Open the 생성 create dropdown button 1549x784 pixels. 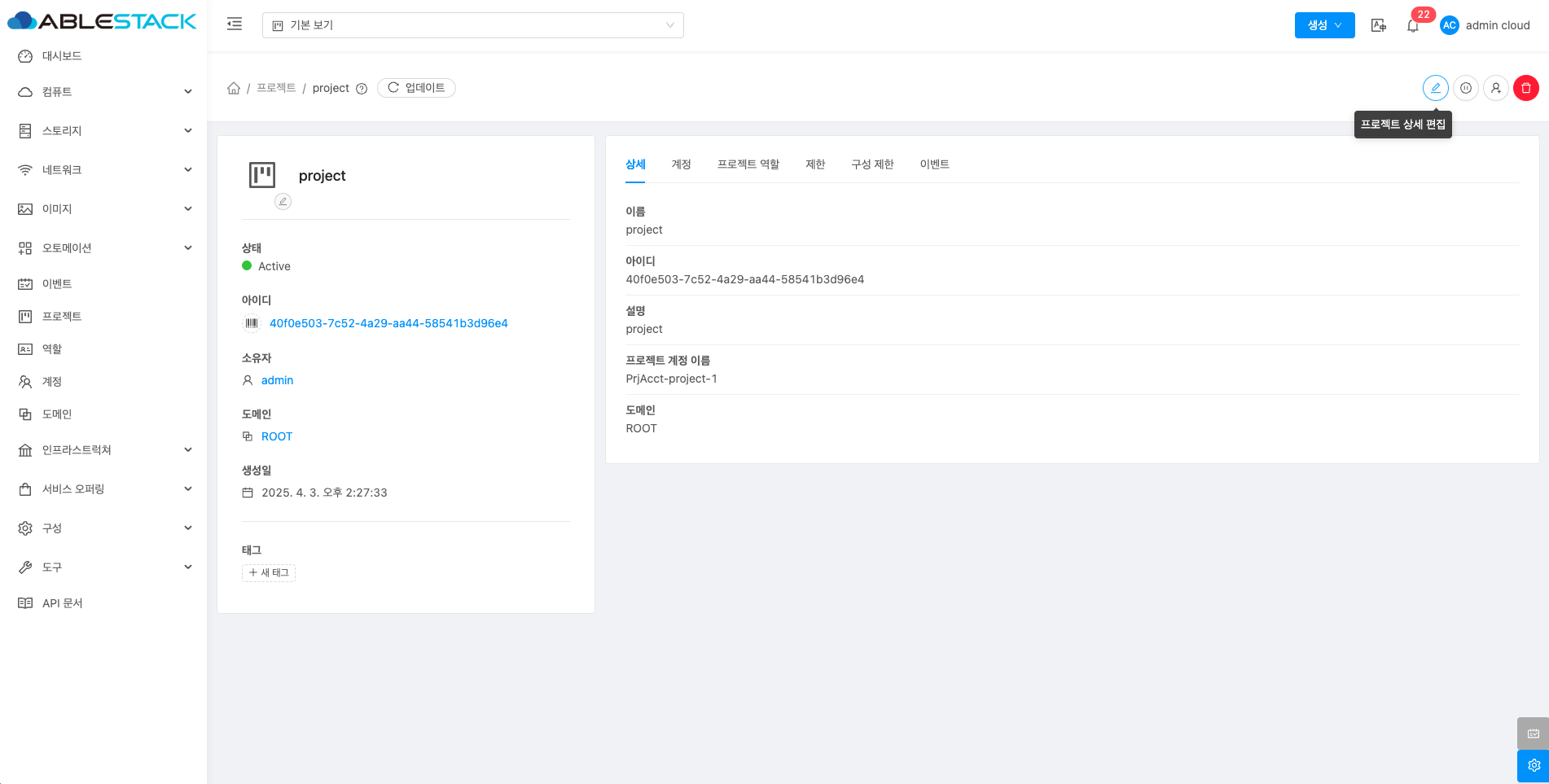click(1324, 25)
